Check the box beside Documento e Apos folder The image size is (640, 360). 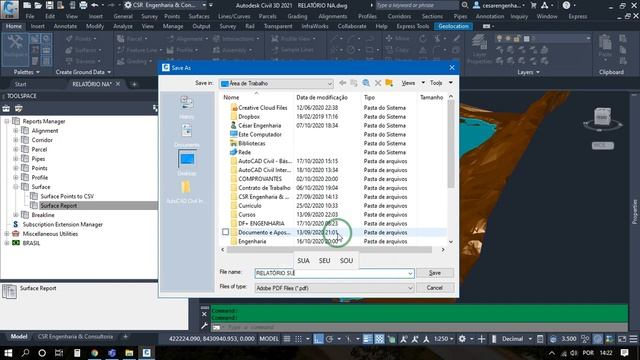pyautogui.click(x=225, y=232)
